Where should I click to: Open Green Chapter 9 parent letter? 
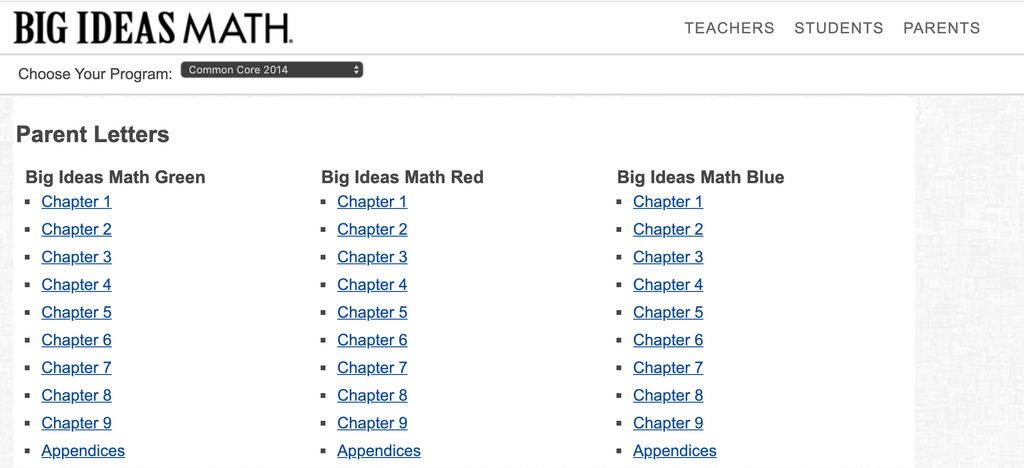[76, 423]
